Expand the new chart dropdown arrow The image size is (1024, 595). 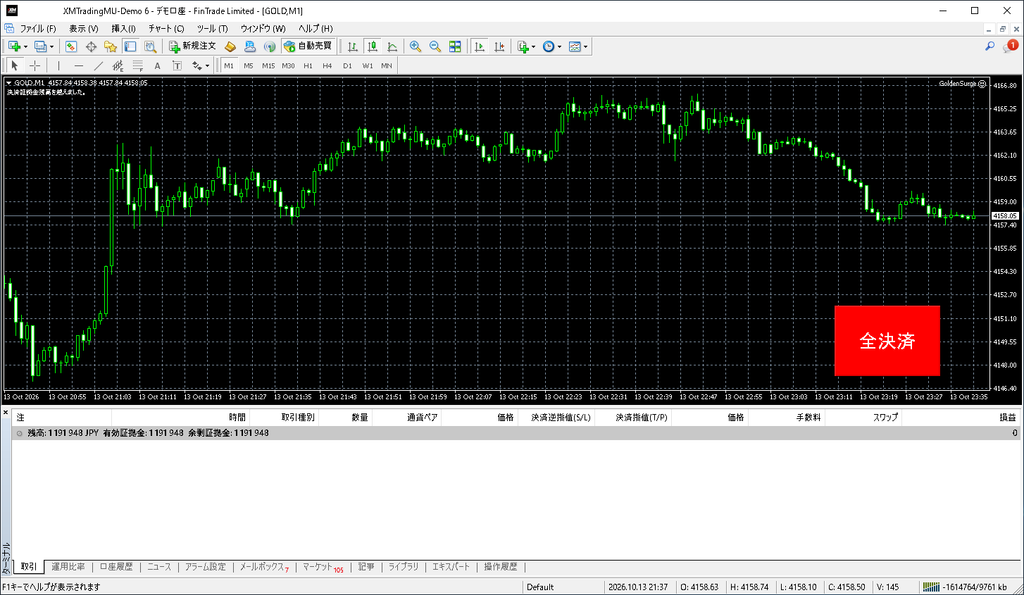click(25, 47)
